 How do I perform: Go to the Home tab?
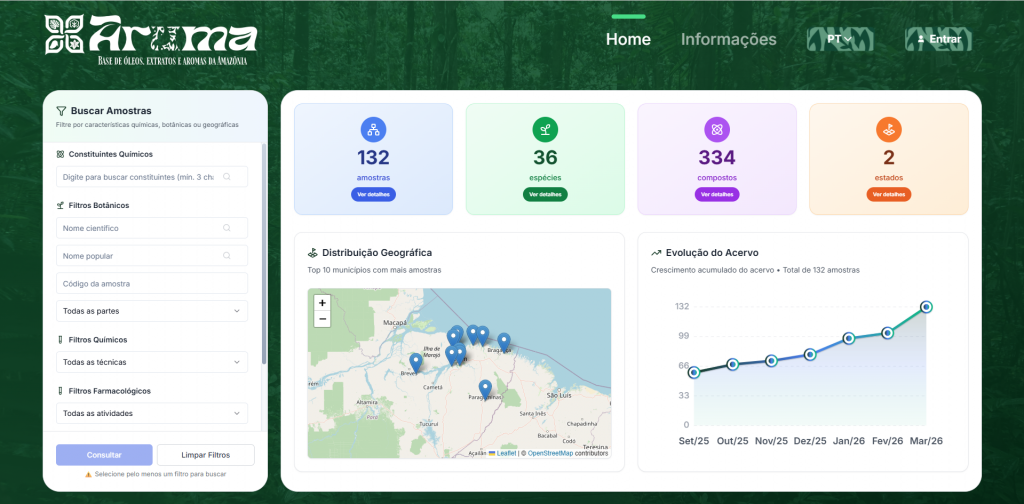[628, 40]
